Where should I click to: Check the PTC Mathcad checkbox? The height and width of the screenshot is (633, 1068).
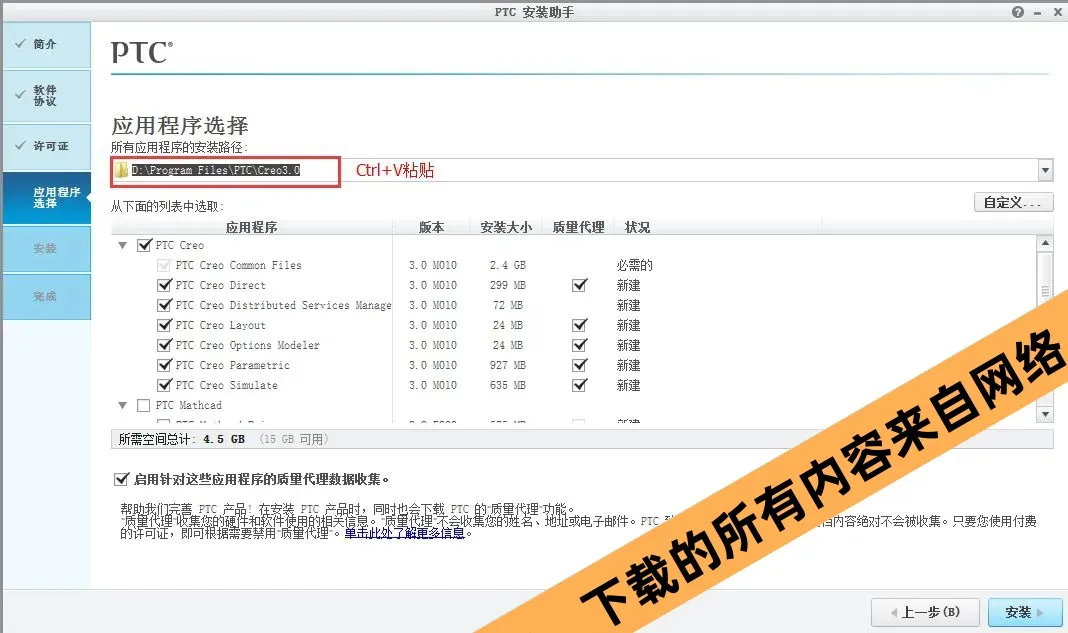coord(144,405)
